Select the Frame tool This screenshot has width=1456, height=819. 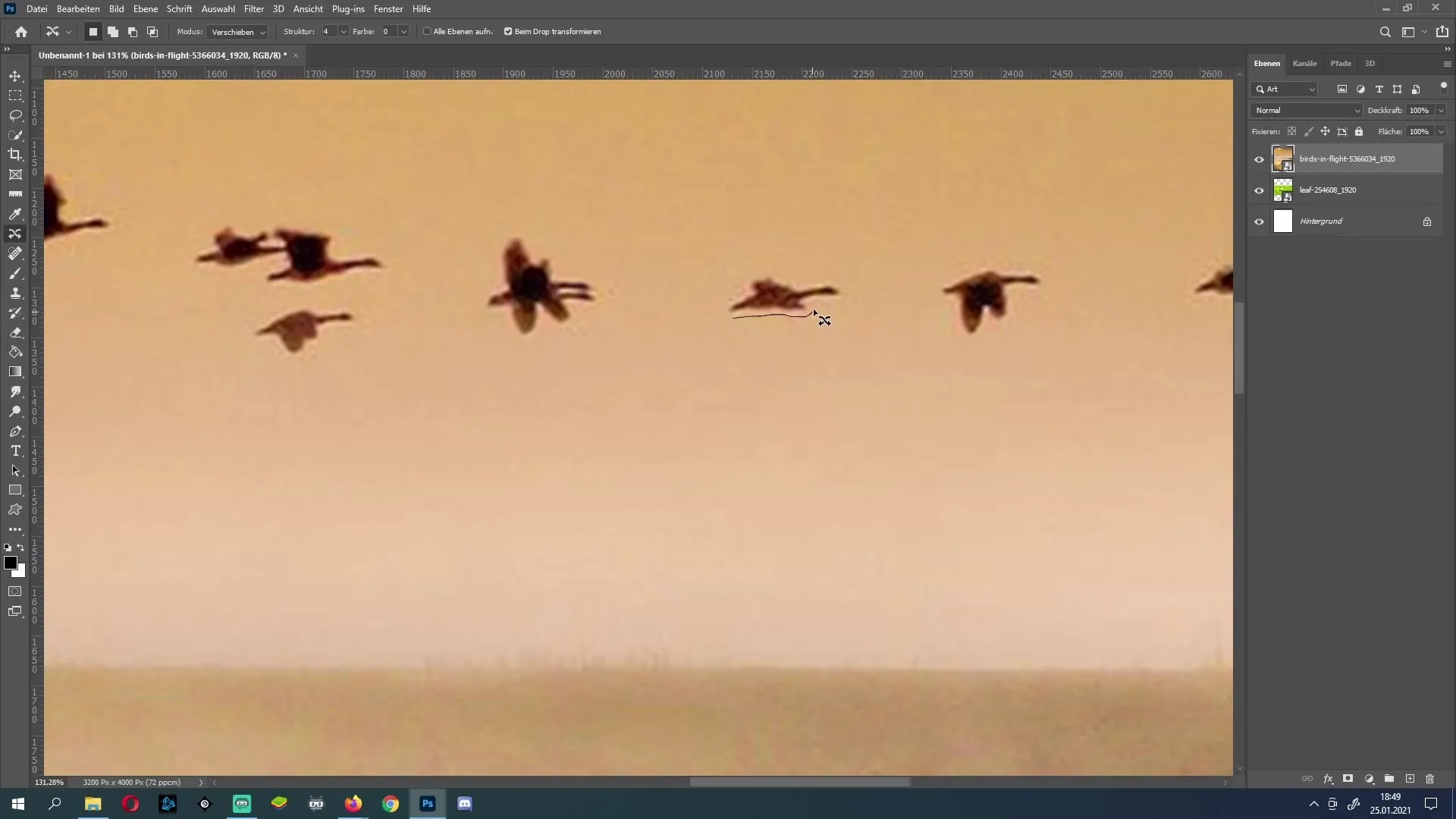coord(15,174)
